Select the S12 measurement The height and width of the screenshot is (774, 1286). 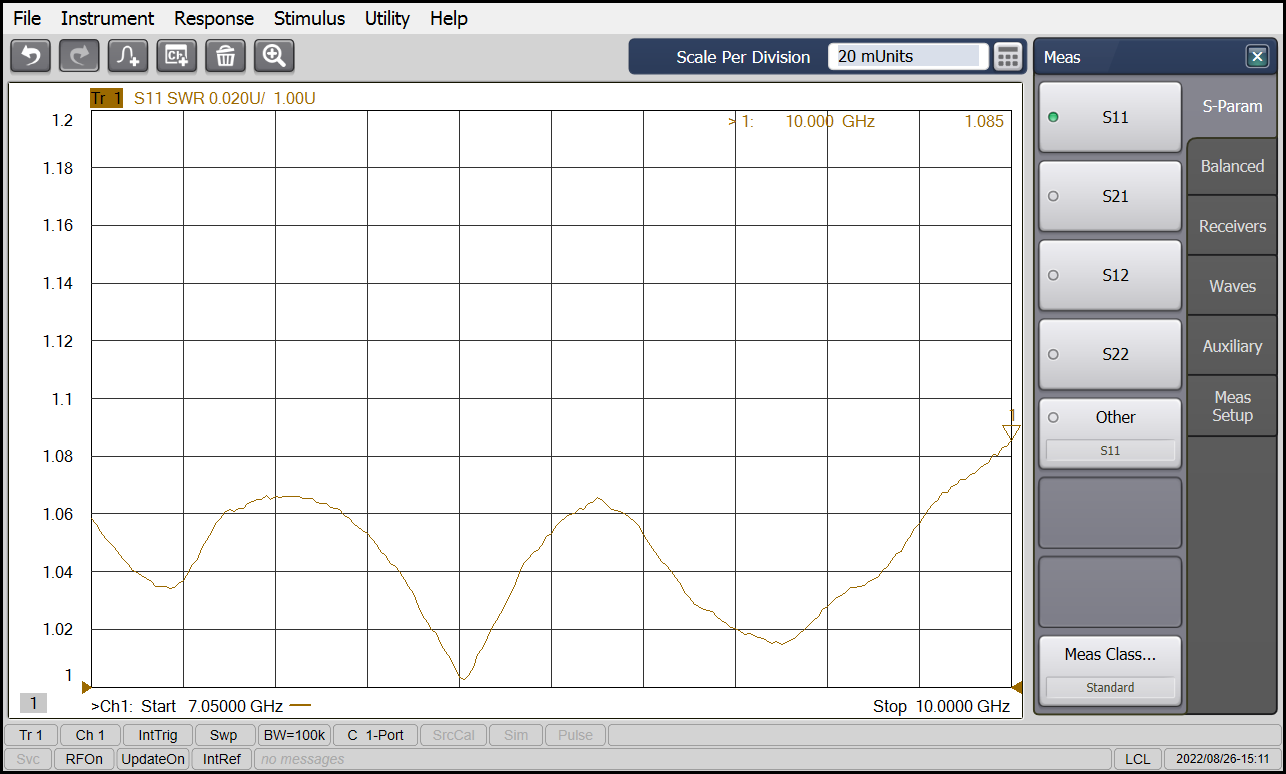tap(1110, 275)
